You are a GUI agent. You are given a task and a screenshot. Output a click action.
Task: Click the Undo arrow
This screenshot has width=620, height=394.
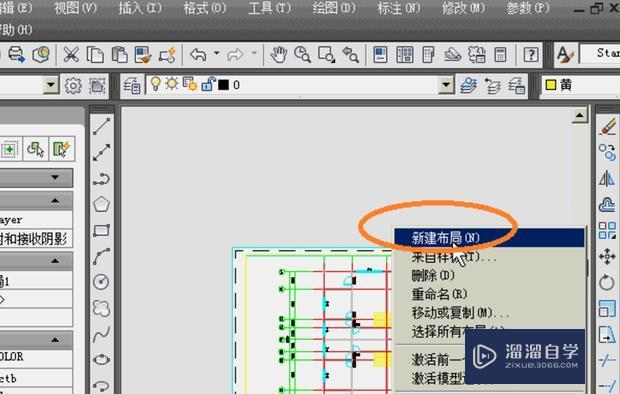[x=198, y=55]
